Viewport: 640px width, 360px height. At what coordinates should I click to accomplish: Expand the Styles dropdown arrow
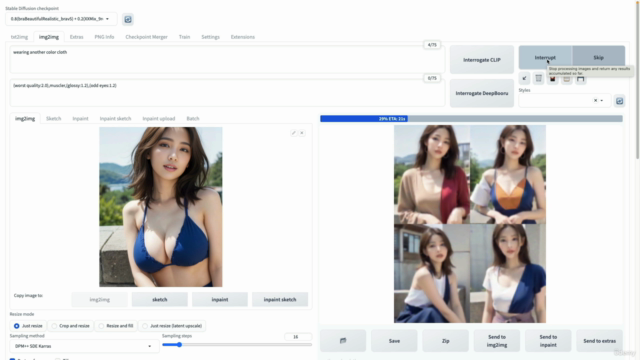pos(602,100)
